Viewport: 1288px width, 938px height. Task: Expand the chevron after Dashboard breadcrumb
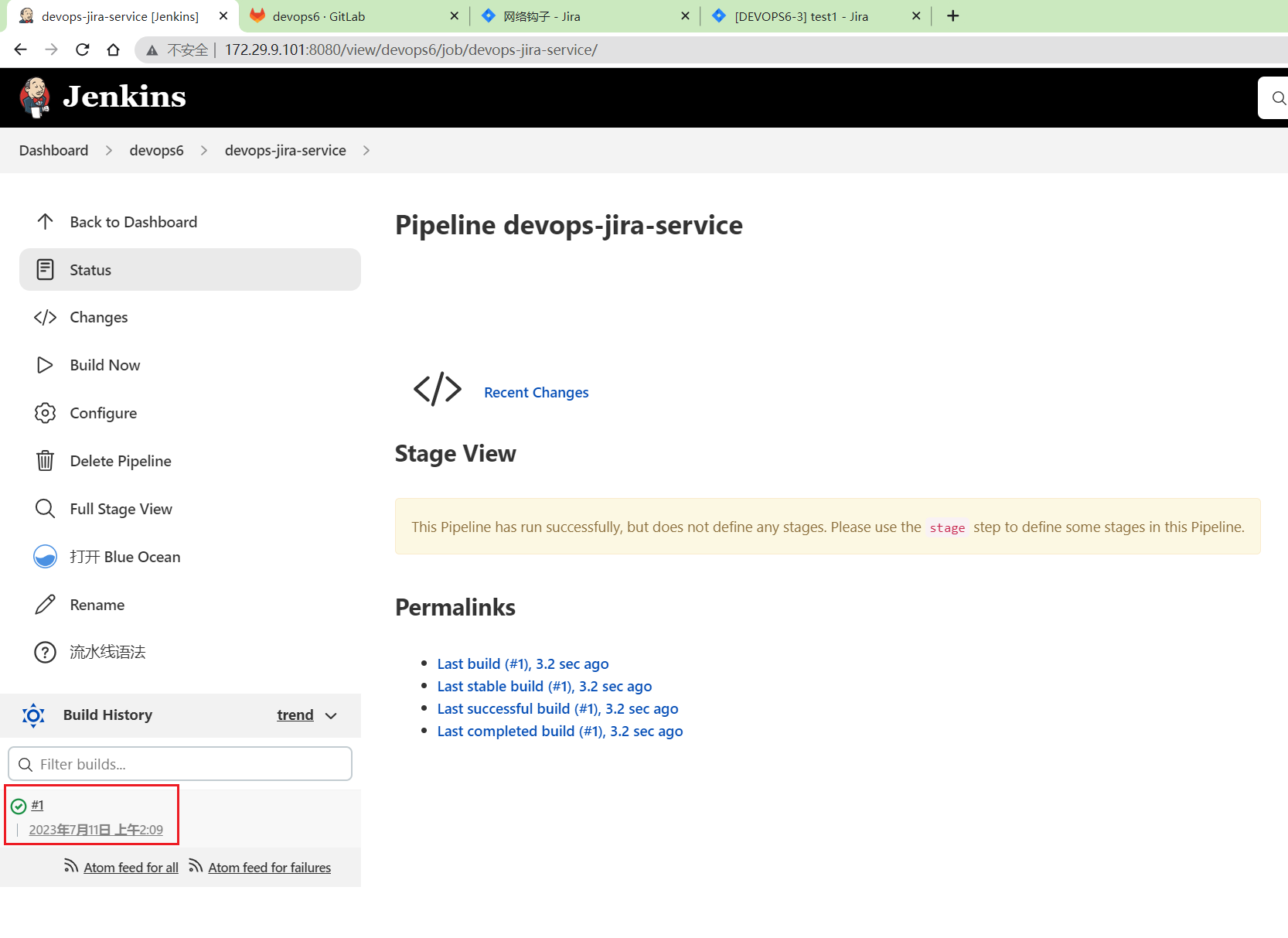[109, 151]
